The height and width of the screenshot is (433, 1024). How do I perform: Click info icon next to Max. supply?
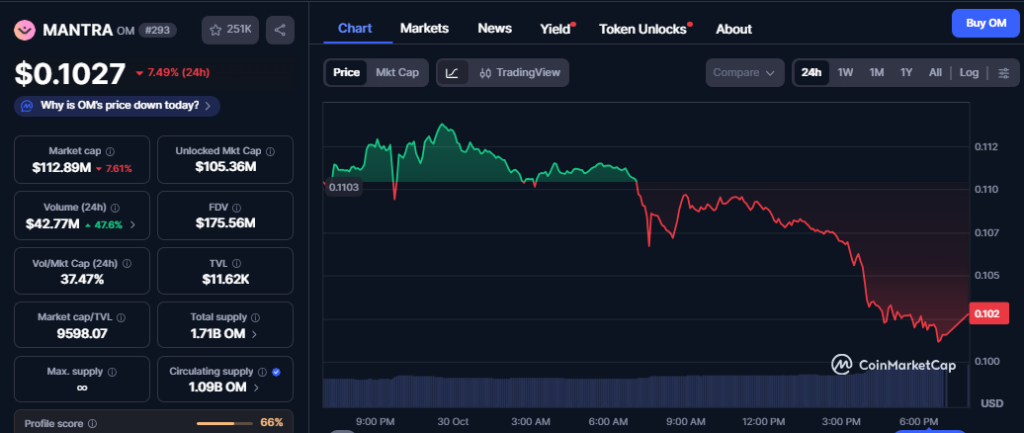112,372
